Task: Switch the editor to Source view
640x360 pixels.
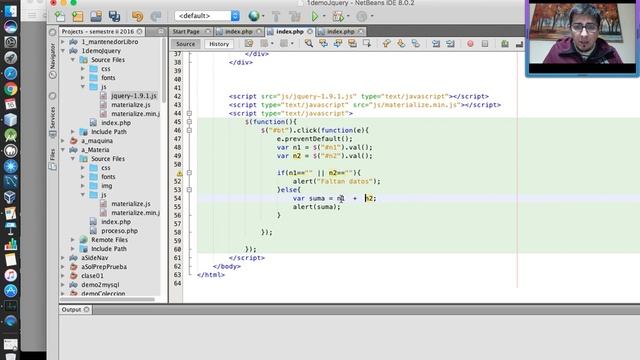Action: pos(186,44)
